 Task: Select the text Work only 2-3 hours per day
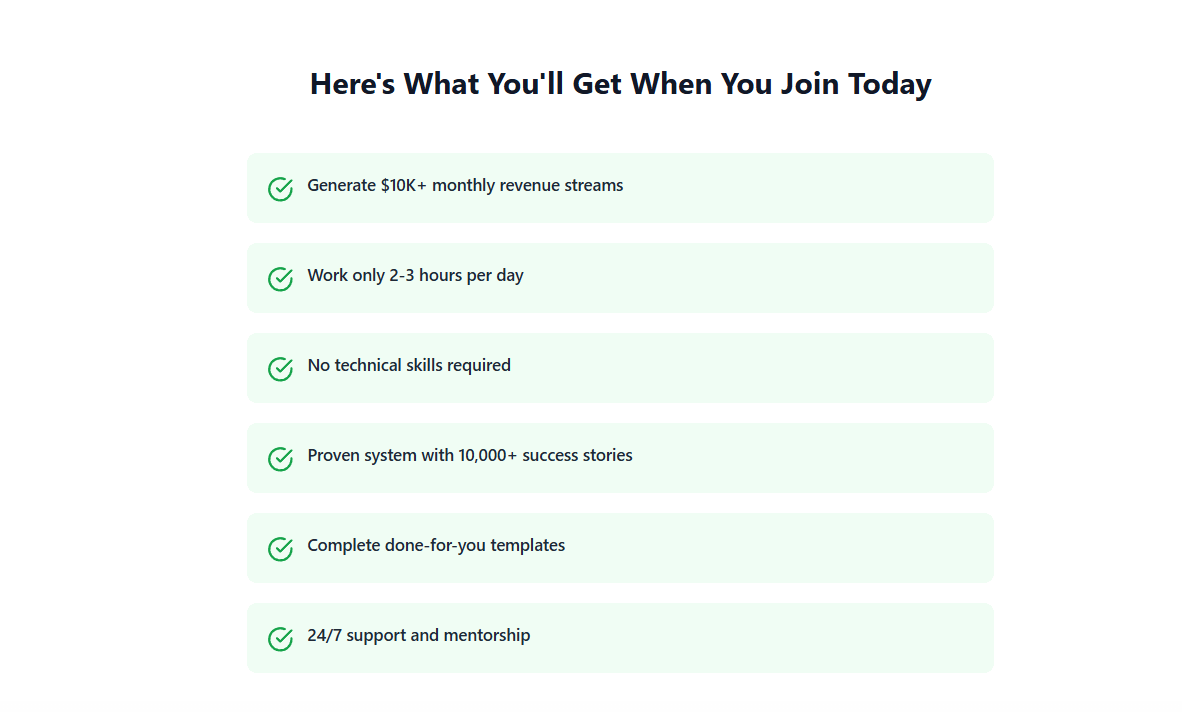click(x=415, y=276)
